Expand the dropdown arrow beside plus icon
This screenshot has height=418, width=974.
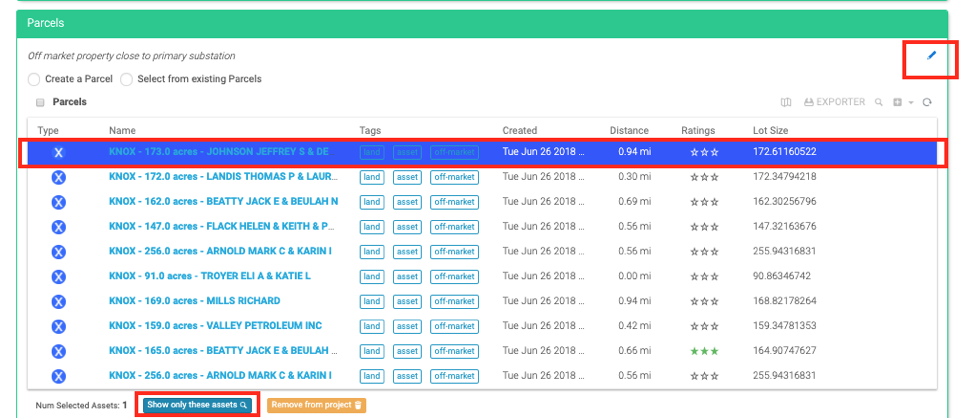coord(910,103)
